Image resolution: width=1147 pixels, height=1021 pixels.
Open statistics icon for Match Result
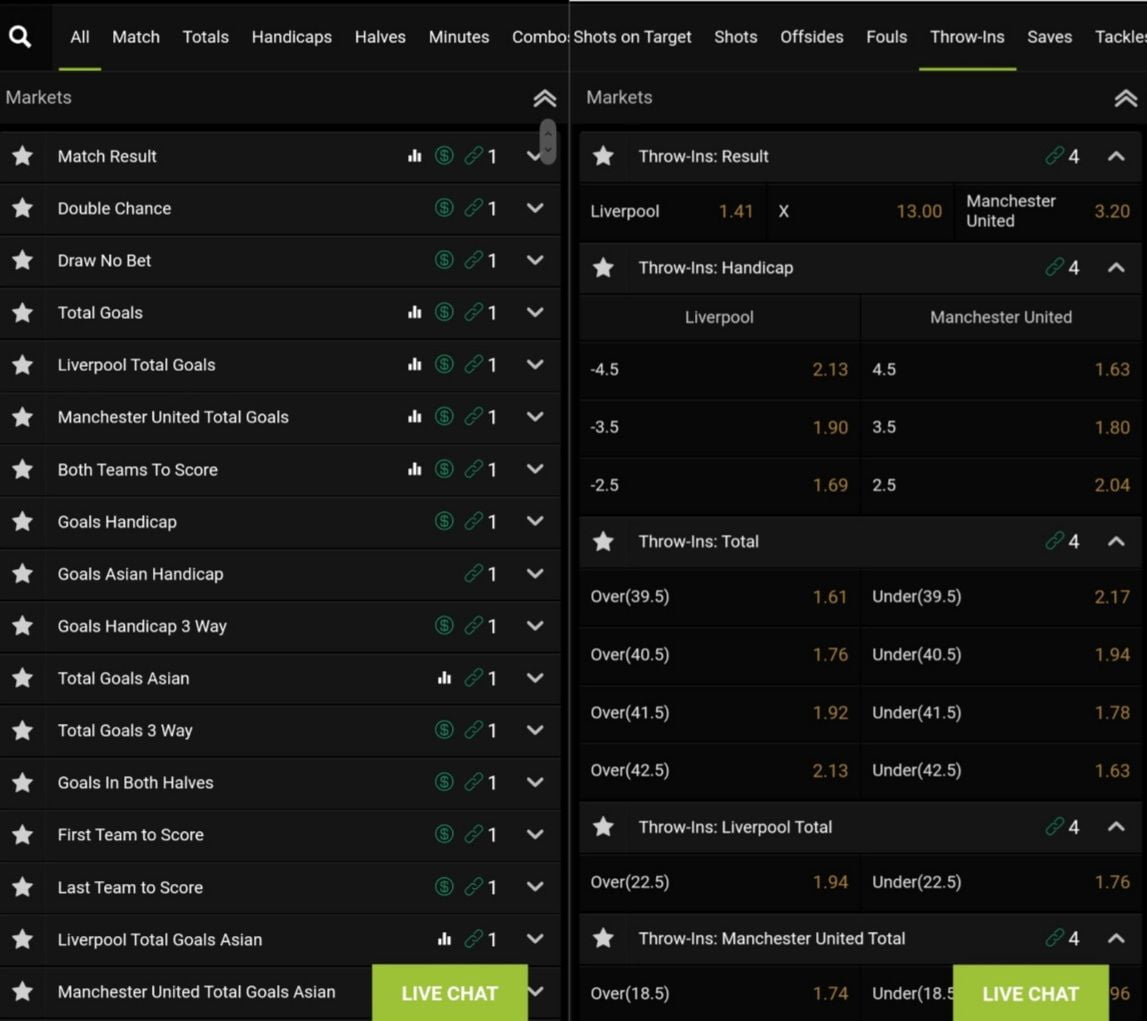tap(415, 156)
